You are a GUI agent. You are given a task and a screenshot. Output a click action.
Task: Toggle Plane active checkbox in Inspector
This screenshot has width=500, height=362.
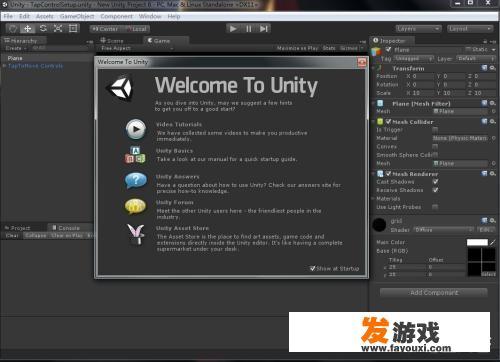coord(388,49)
